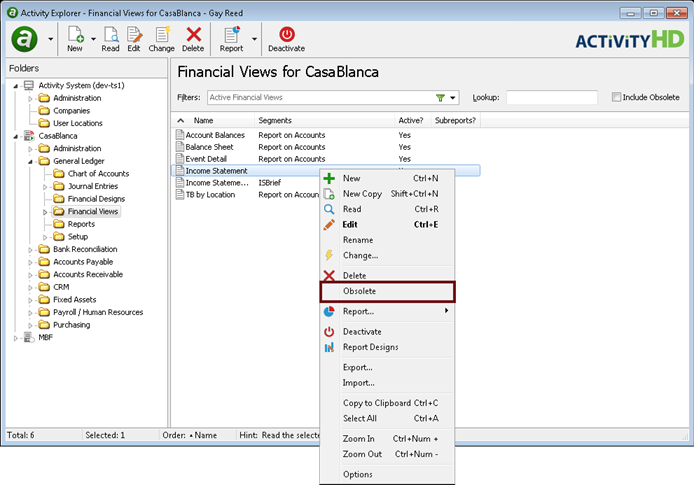Click the Account Balances document icon

(180, 135)
